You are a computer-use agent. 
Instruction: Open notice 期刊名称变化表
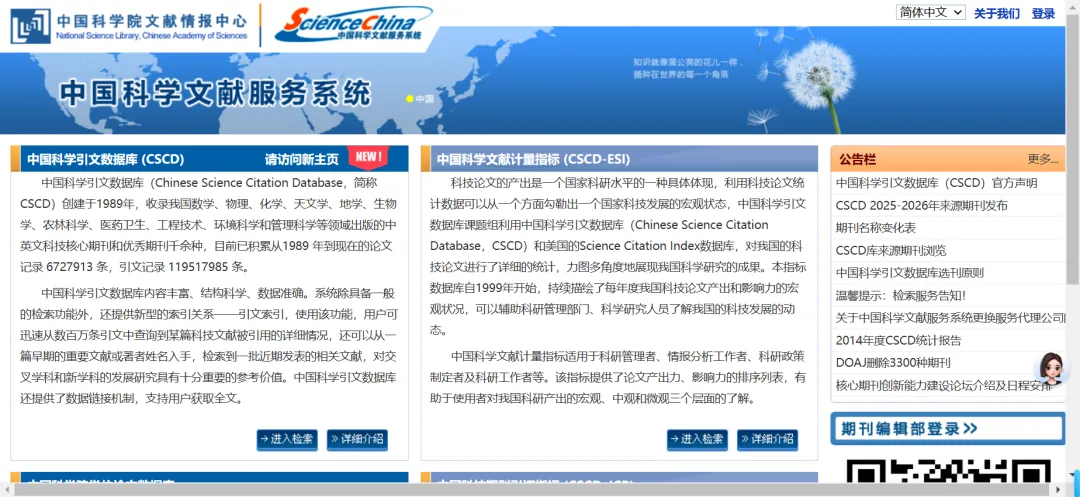coord(876,228)
